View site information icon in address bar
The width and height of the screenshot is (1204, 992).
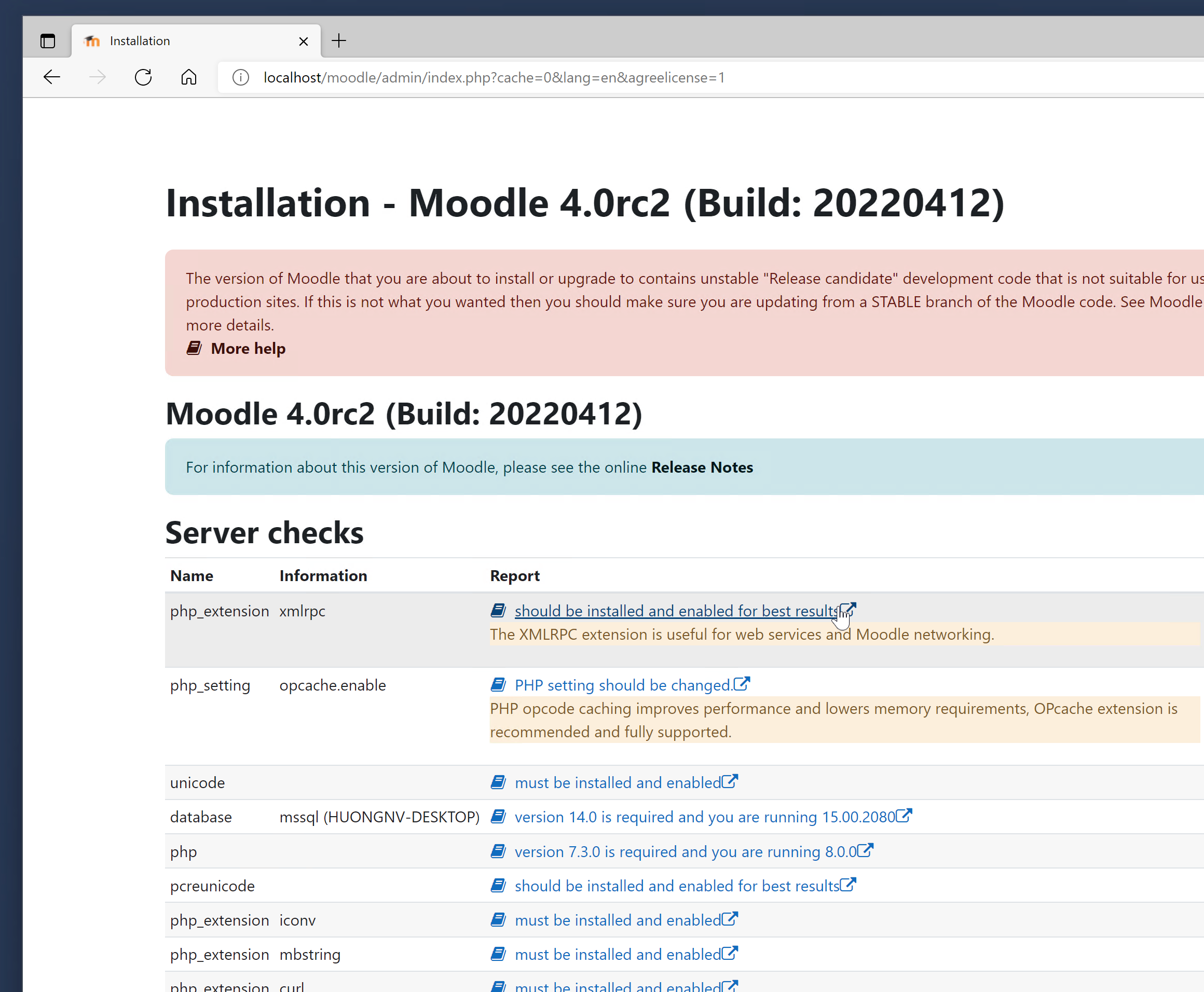coord(241,77)
